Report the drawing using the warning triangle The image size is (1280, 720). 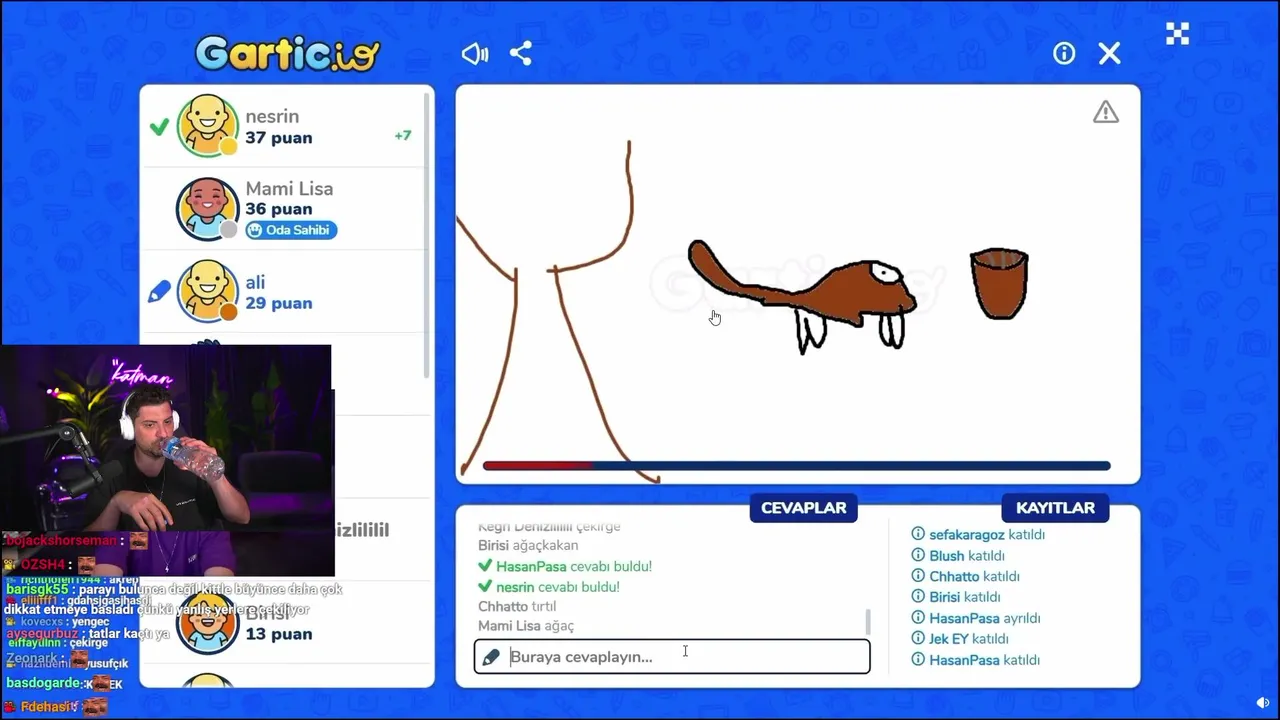pyautogui.click(x=1106, y=112)
